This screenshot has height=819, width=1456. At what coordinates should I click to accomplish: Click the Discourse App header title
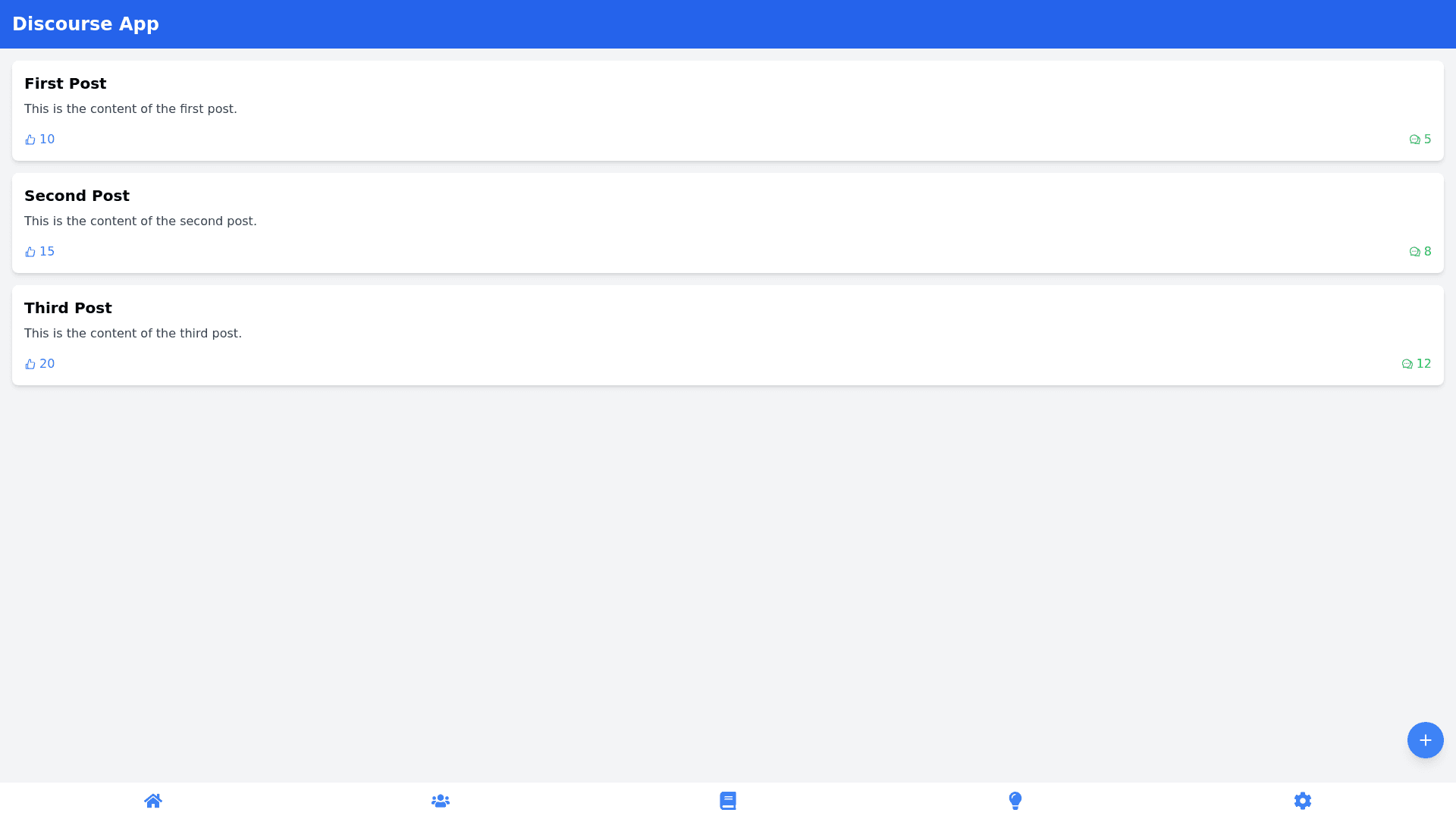pos(86,24)
